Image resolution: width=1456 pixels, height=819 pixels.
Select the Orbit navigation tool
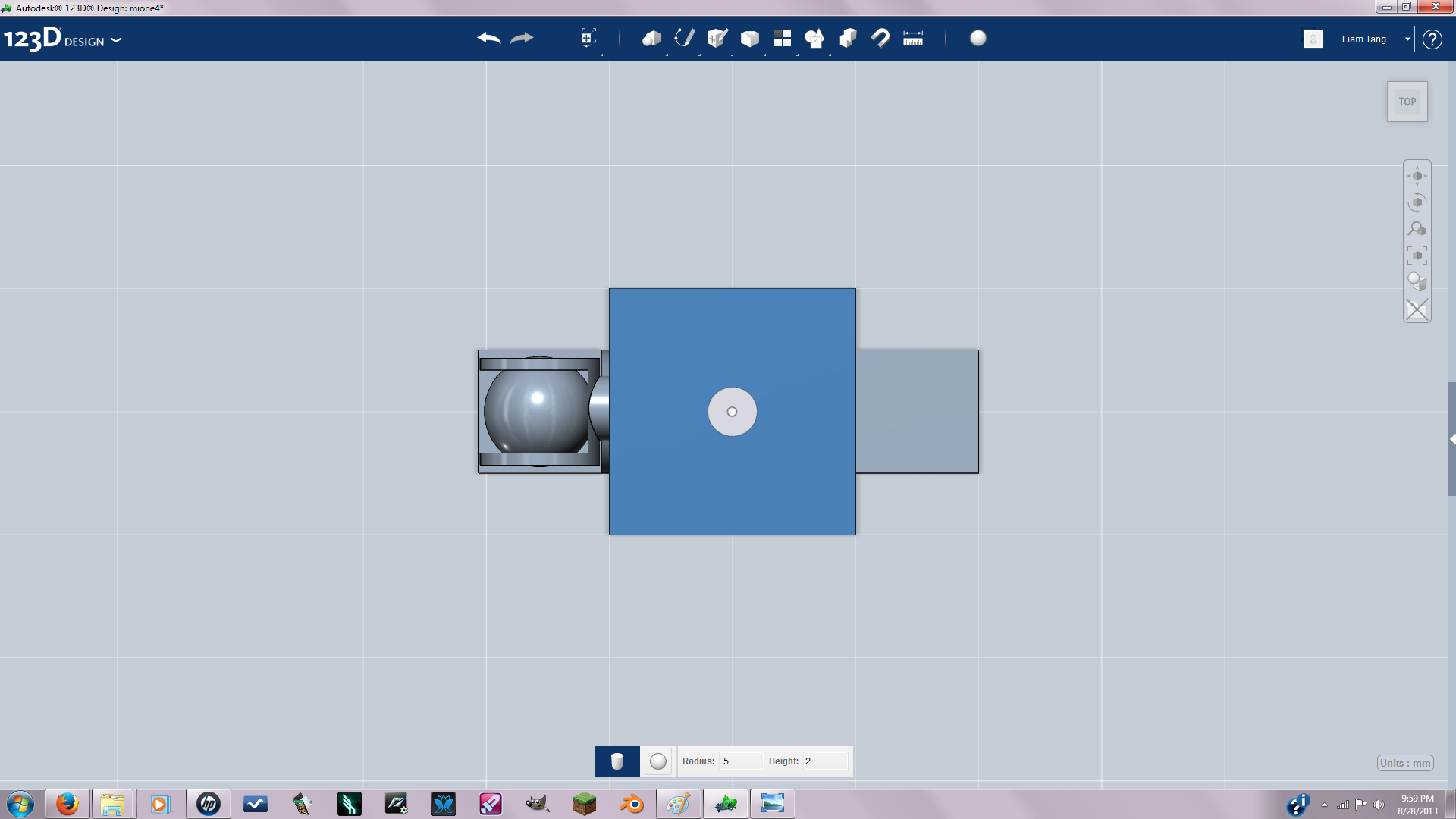pyautogui.click(x=1417, y=202)
